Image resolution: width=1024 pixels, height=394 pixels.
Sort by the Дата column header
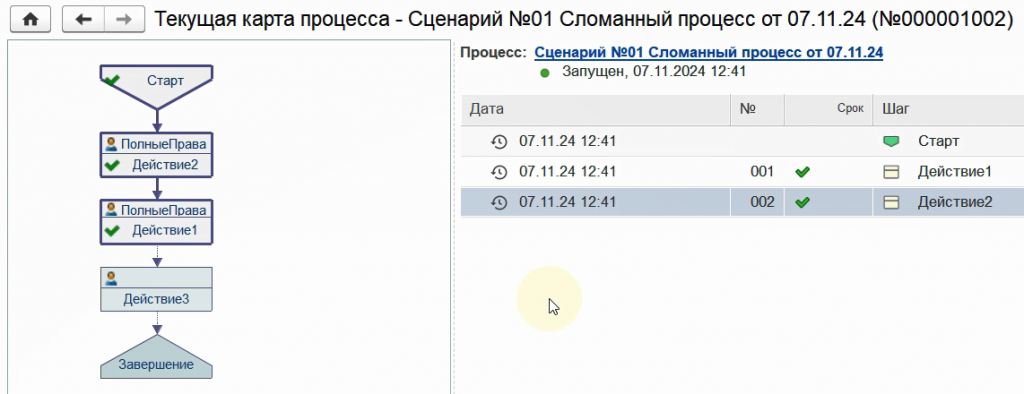pyautogui.click(x=595, y=109)
